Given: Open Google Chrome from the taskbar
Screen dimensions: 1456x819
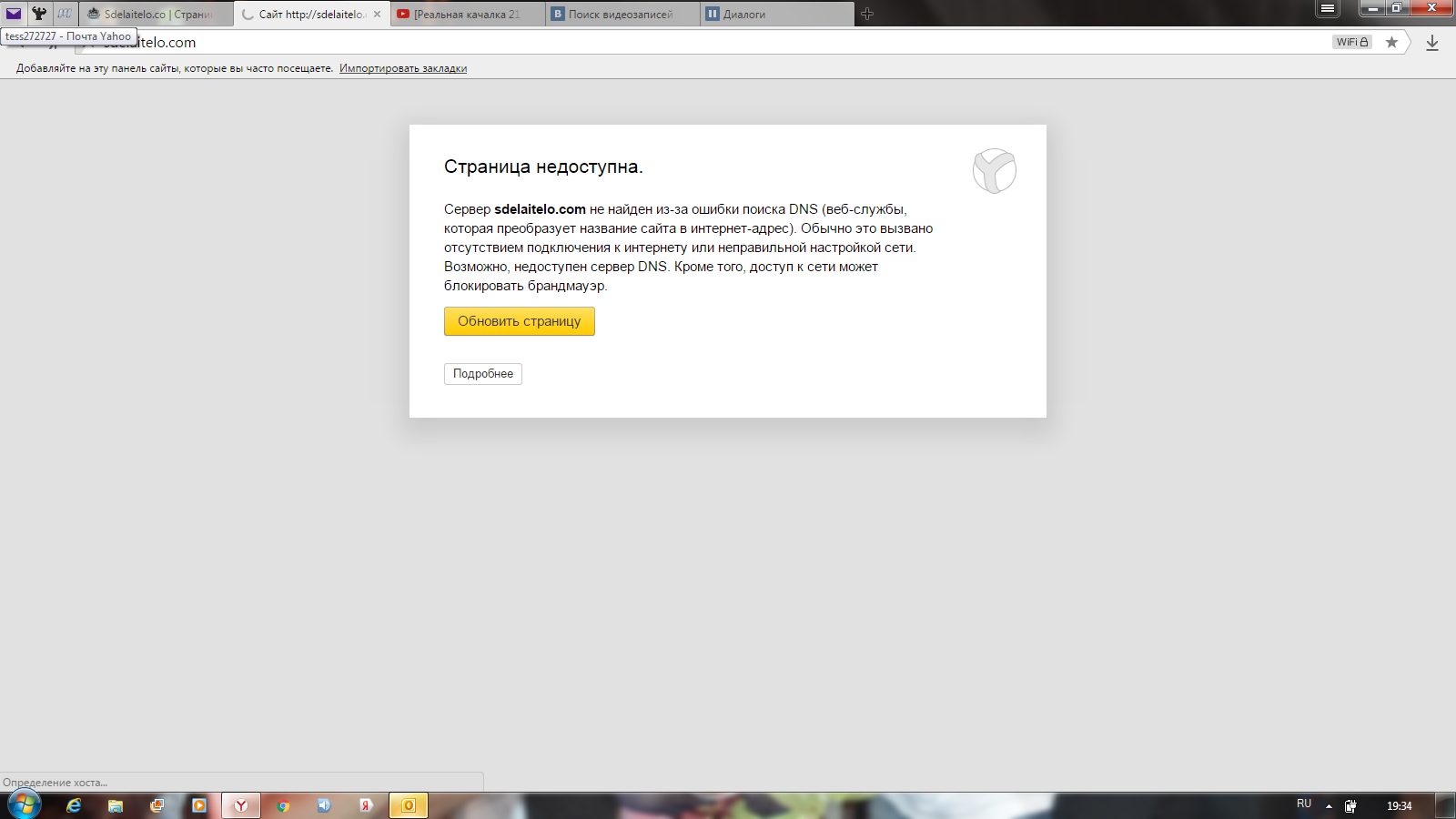Looking at the screenshot, I should (x=283, y=805).
